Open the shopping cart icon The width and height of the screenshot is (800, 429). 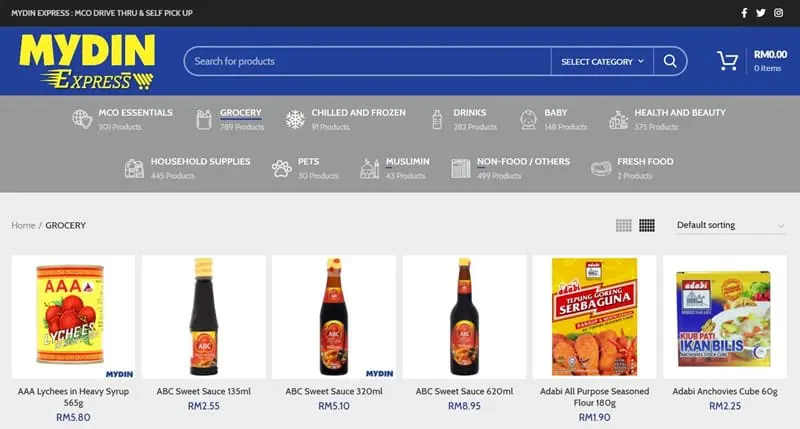727,61
